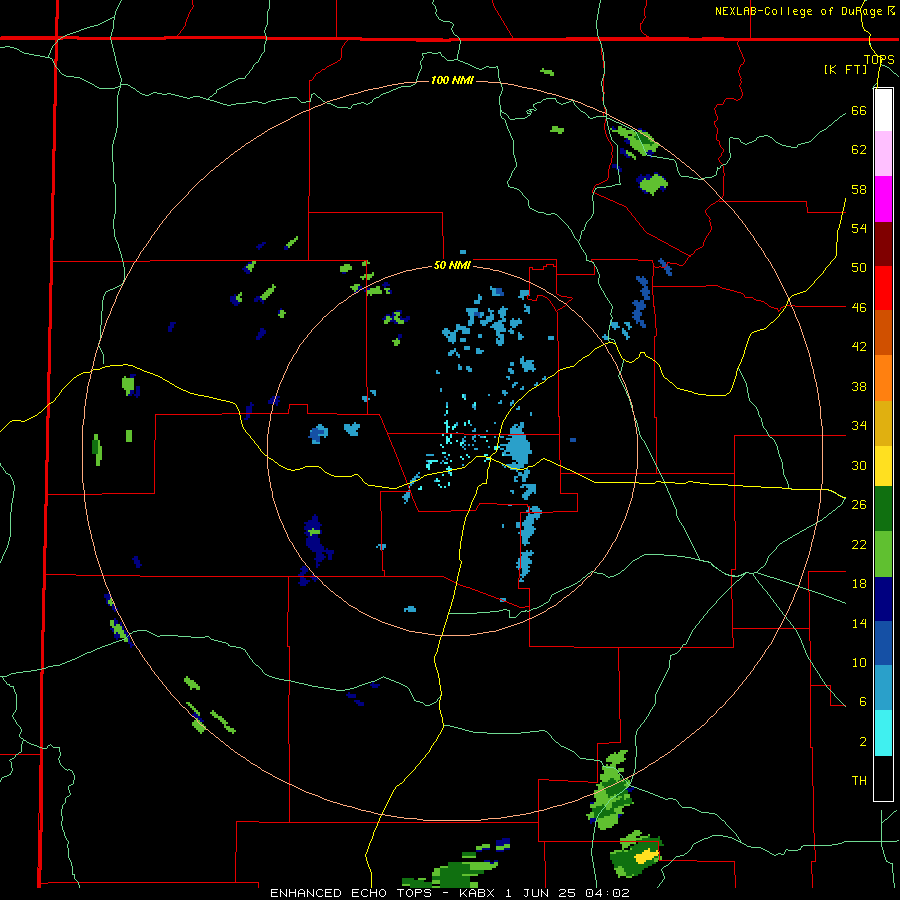Screen dimensions: 900x900
Task: Click the gold legend swatch
Action: click(x=883, y=423)
